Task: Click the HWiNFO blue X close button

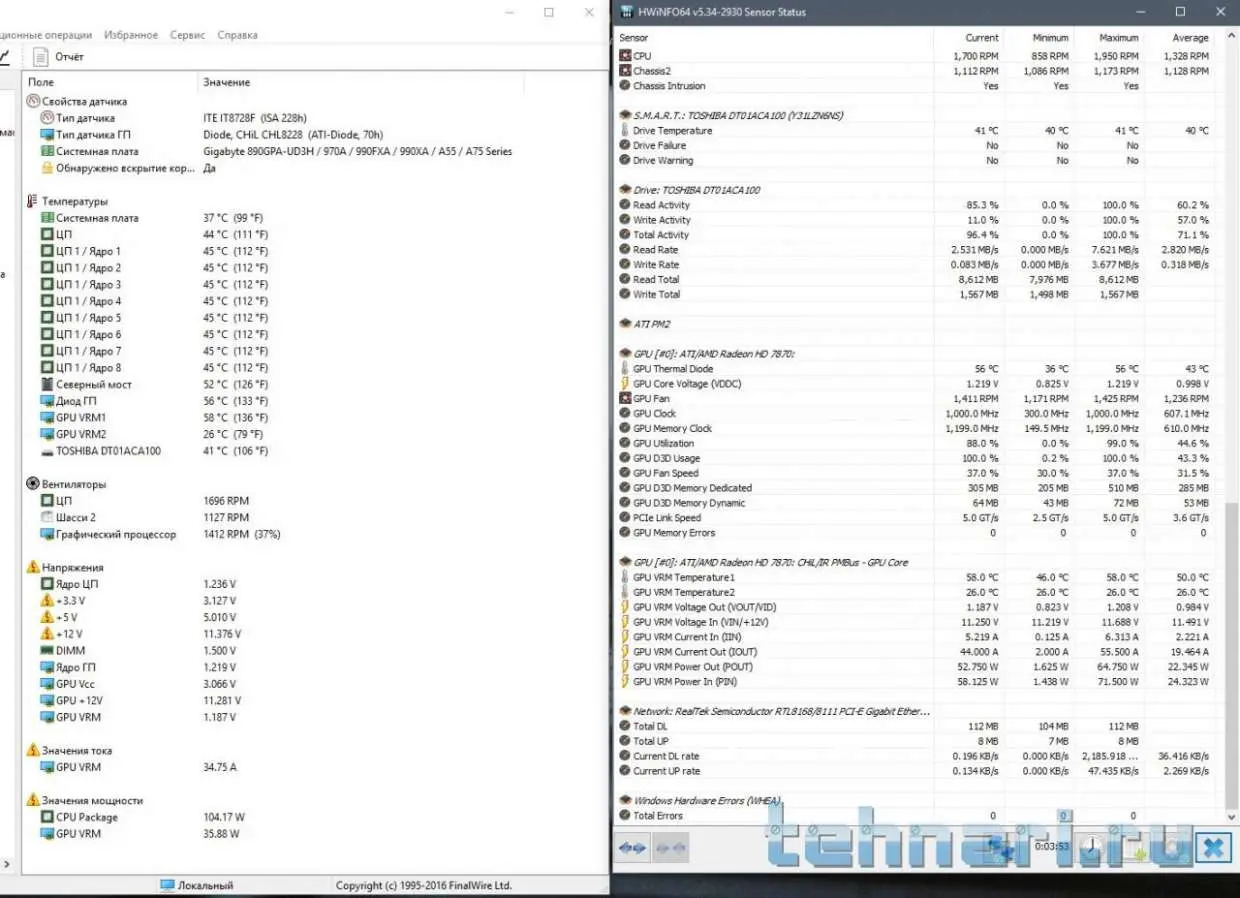Action: coord(1212,848)
